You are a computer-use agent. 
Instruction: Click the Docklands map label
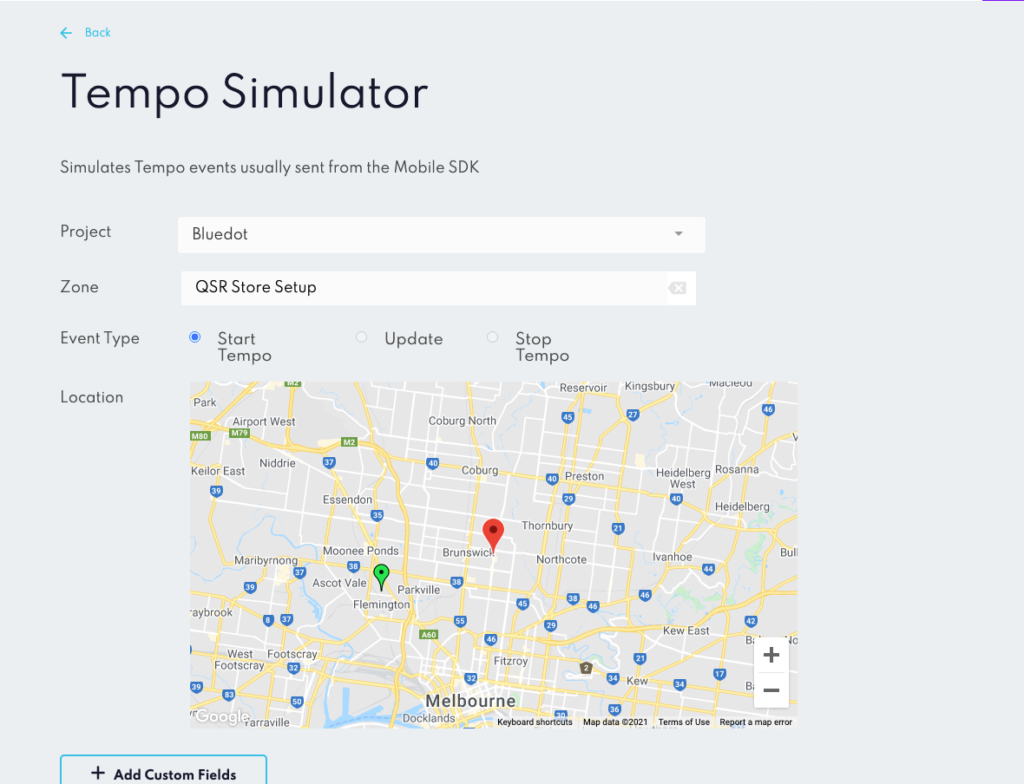[428, 718]
